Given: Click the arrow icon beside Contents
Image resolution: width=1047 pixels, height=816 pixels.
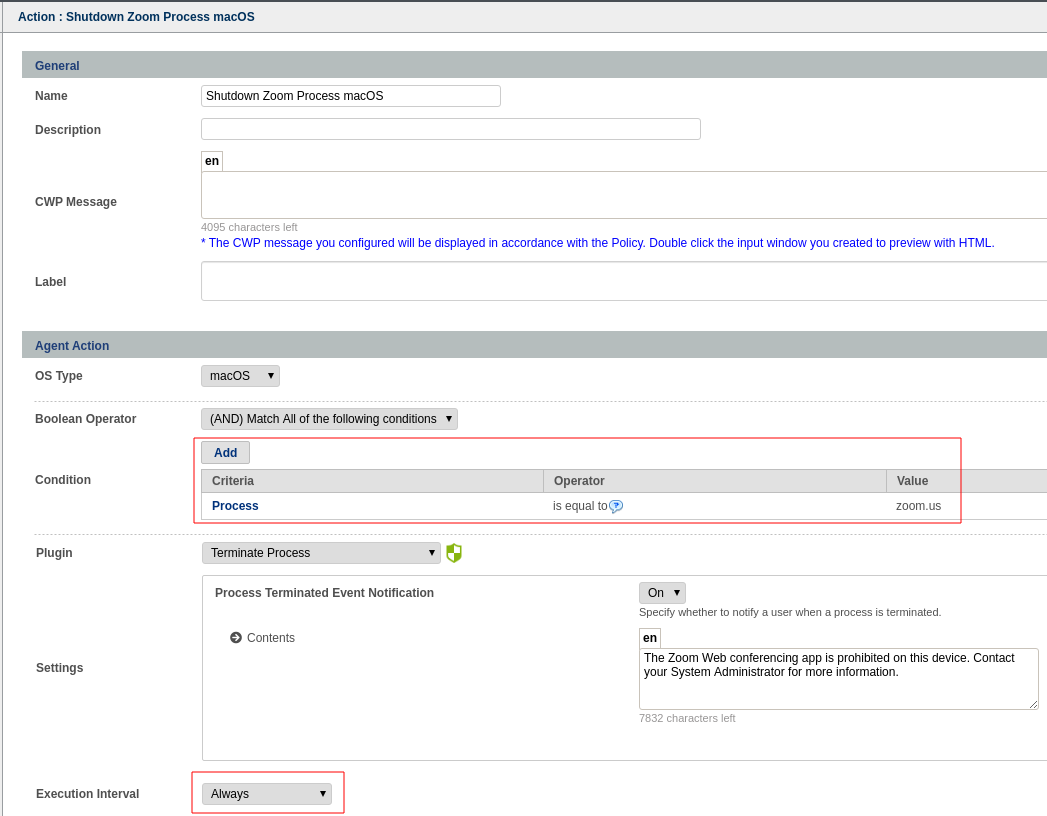Looking at the screenshot, I should click(x=236, y=638).
